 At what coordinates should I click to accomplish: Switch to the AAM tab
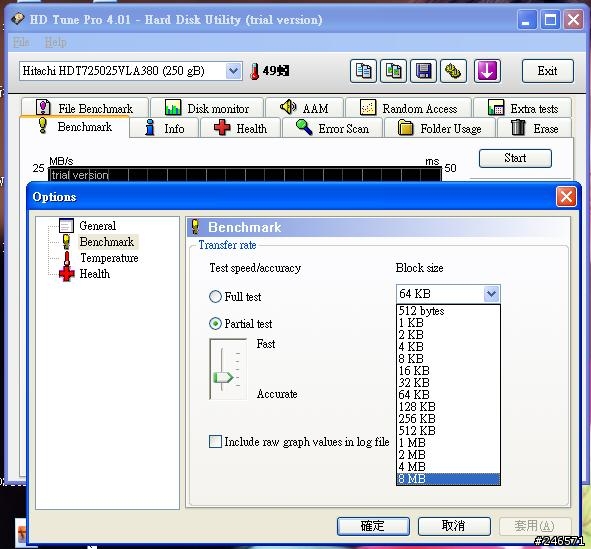pyautogui.click(x=304, y=108)
